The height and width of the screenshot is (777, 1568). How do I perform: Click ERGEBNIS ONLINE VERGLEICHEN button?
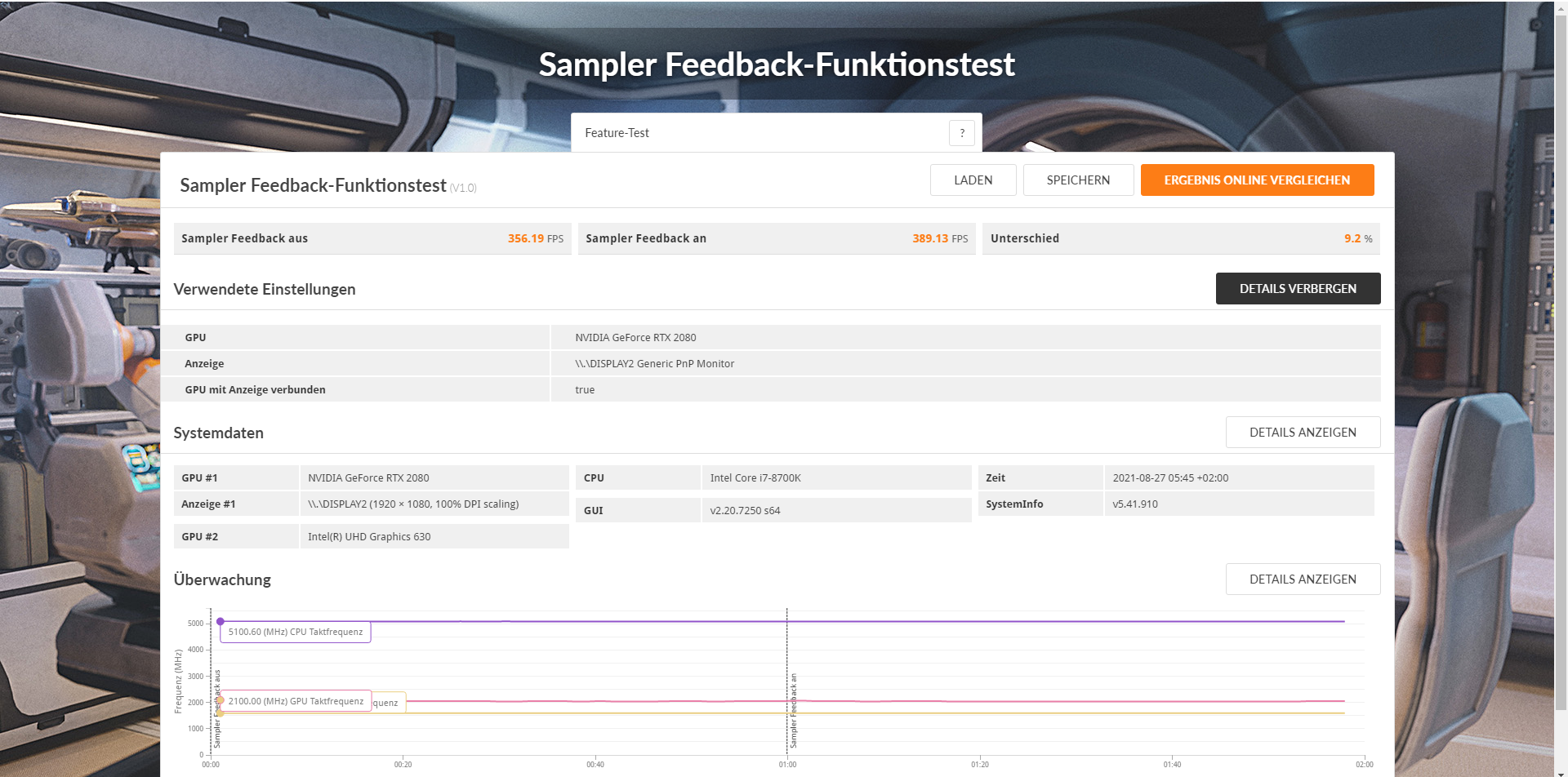click(1257, 180)
